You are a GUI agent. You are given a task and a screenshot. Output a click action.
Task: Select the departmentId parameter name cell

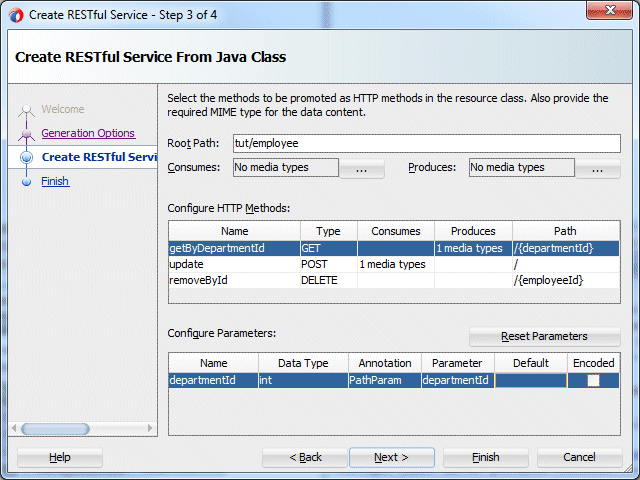tap(213, 380)
